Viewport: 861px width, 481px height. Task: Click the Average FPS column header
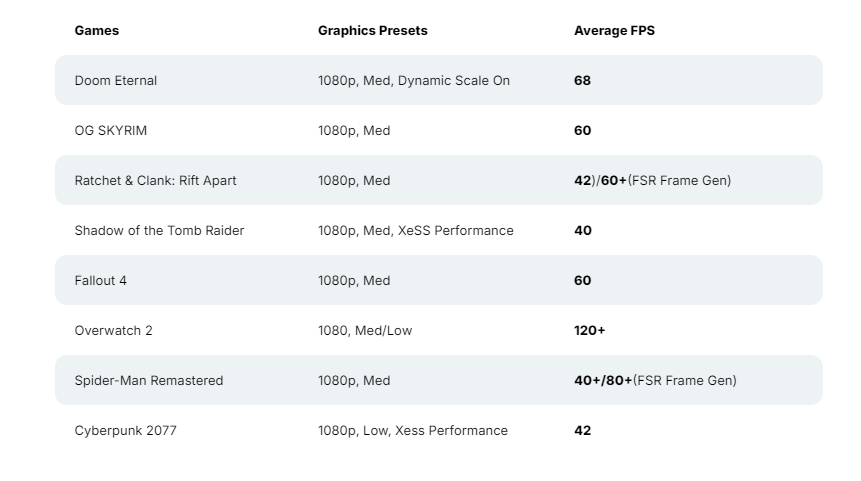click(614, 30)
